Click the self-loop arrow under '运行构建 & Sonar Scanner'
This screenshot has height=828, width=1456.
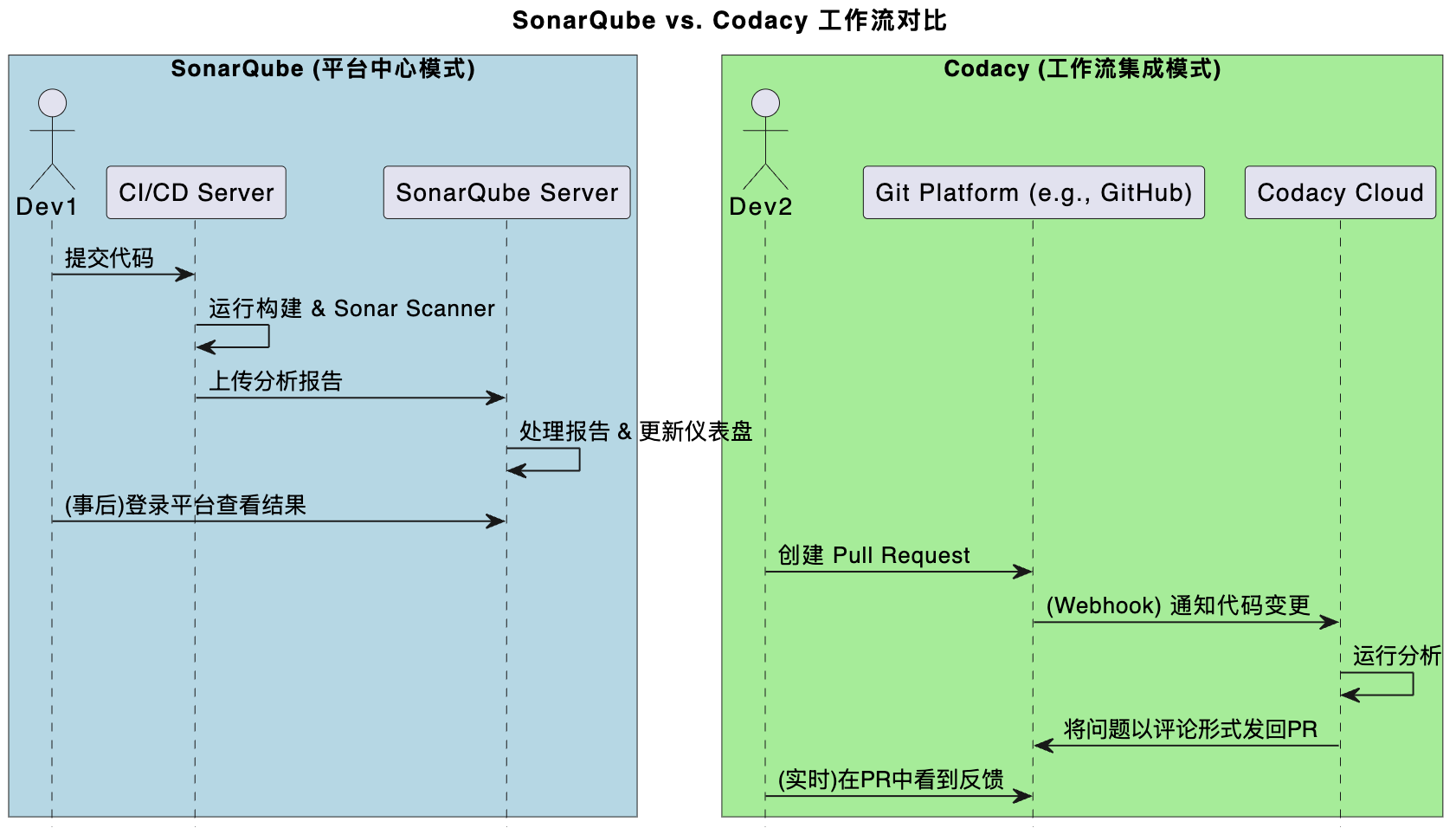click(x=232, y=336)
